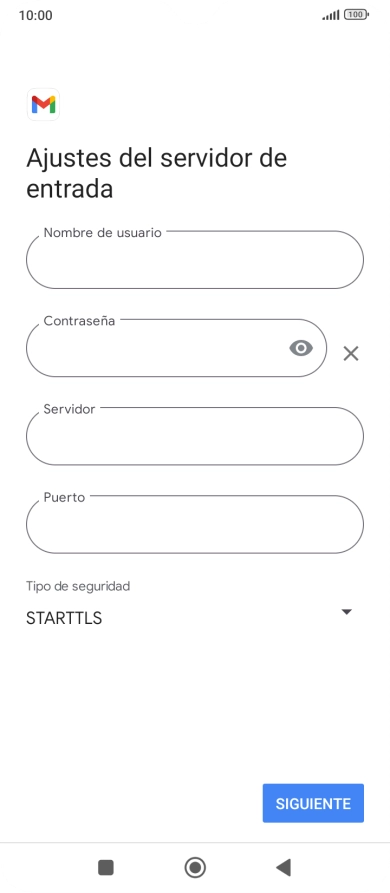Continue with the SIGUIENTE button
This screenshot has width=390, height=893.
[x=313, y=803]
